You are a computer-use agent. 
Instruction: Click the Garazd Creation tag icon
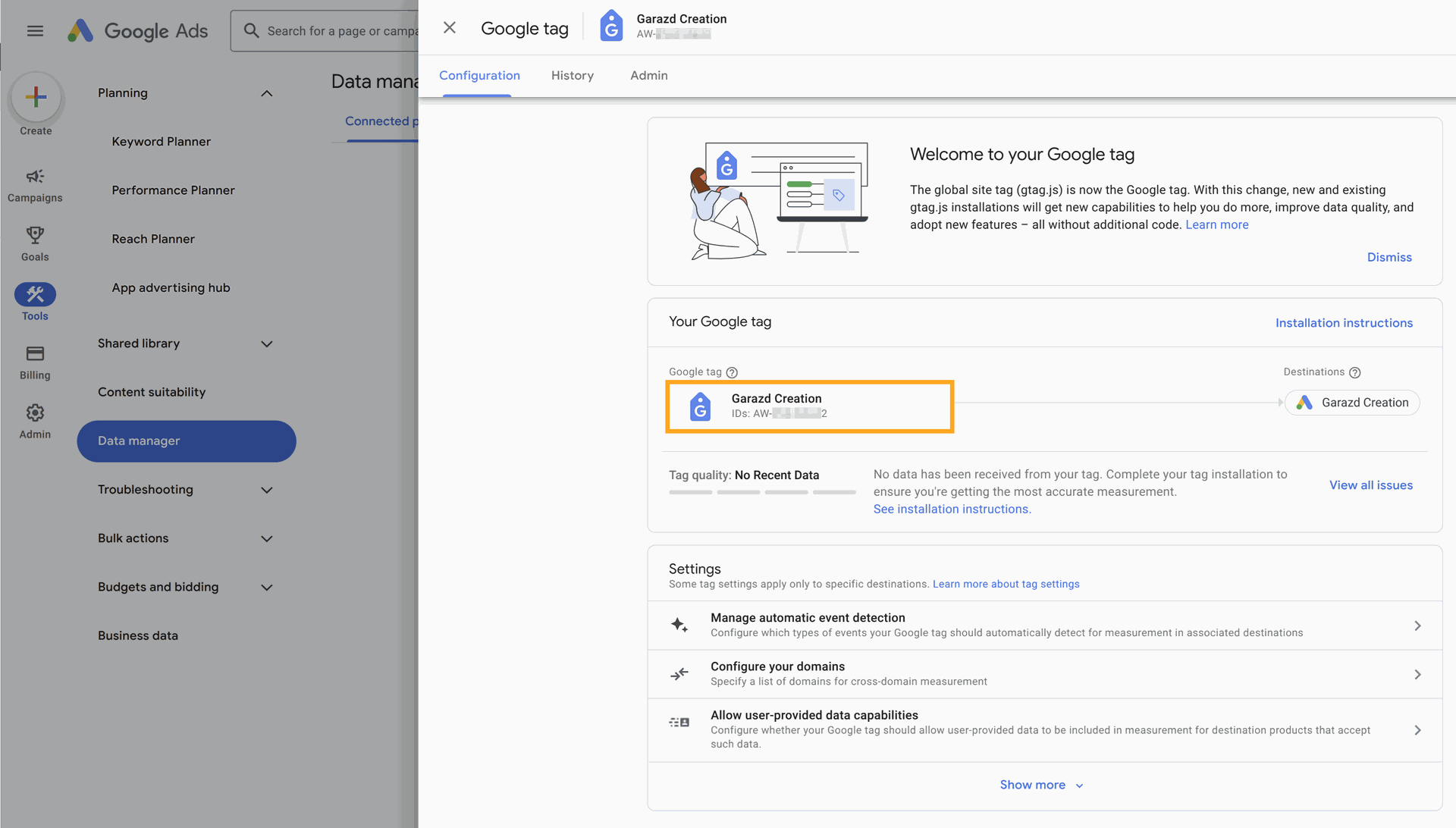(x=700, y=406)
